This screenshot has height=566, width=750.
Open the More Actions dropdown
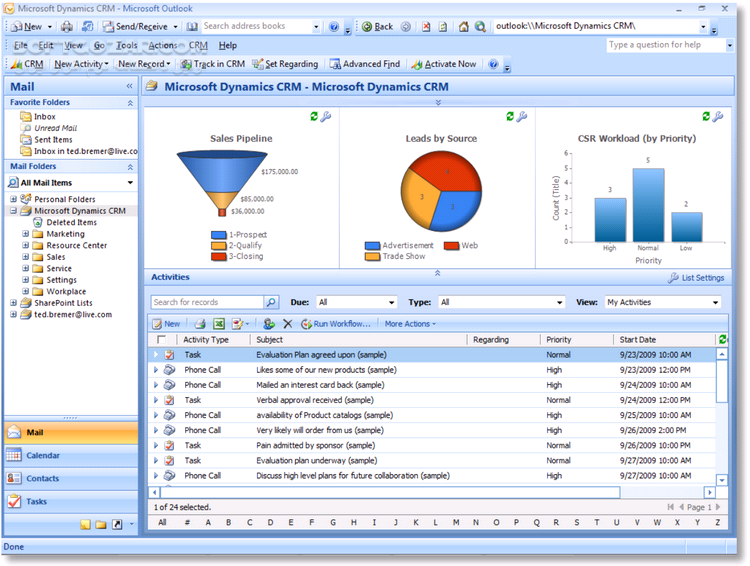point(410,324)
